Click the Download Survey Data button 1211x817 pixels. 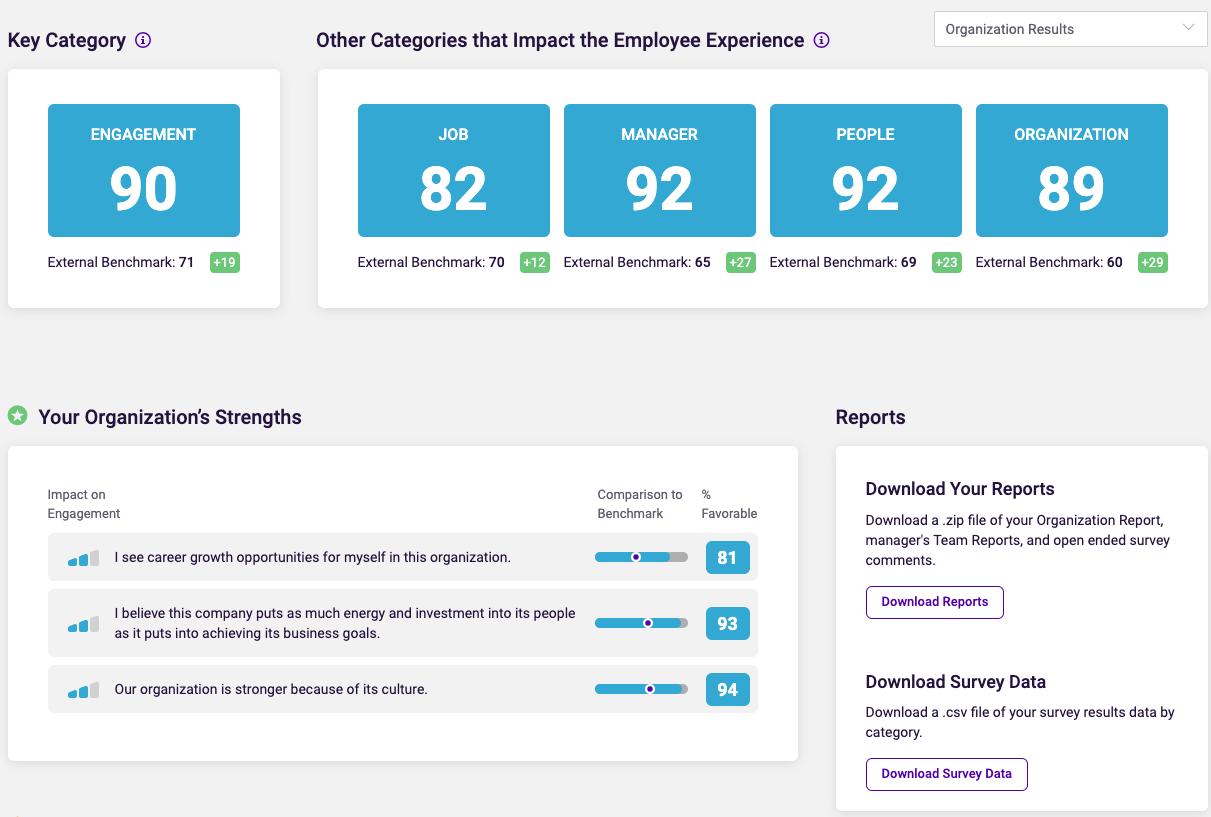click(x=946, y=774)
